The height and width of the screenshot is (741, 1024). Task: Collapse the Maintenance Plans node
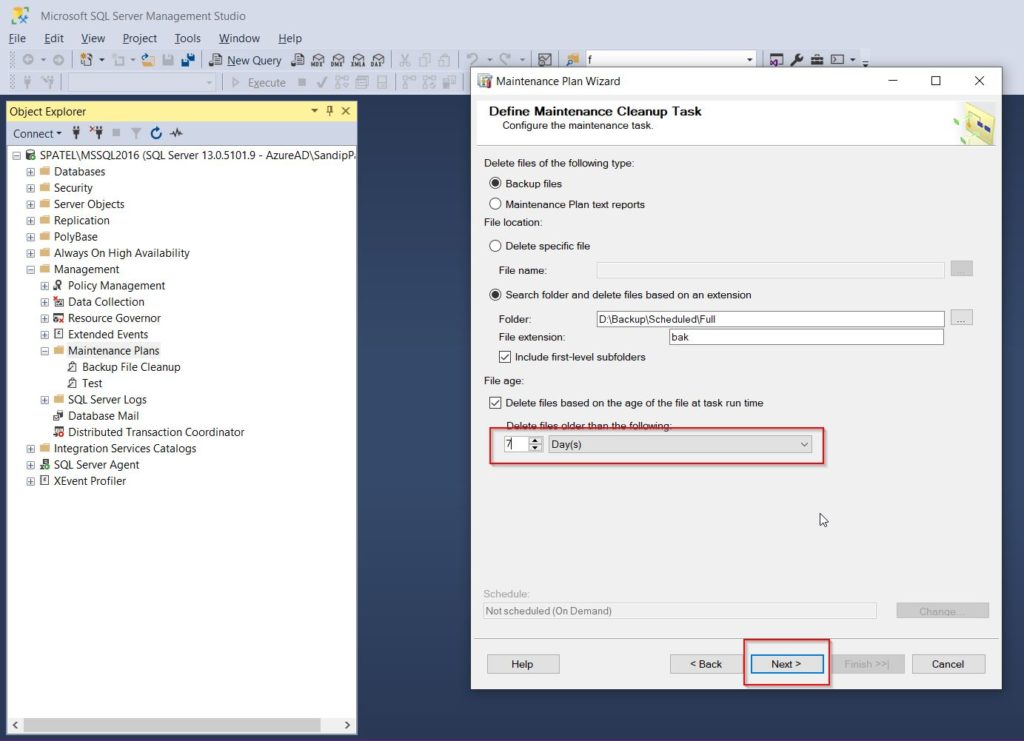(x=44, y=351)
